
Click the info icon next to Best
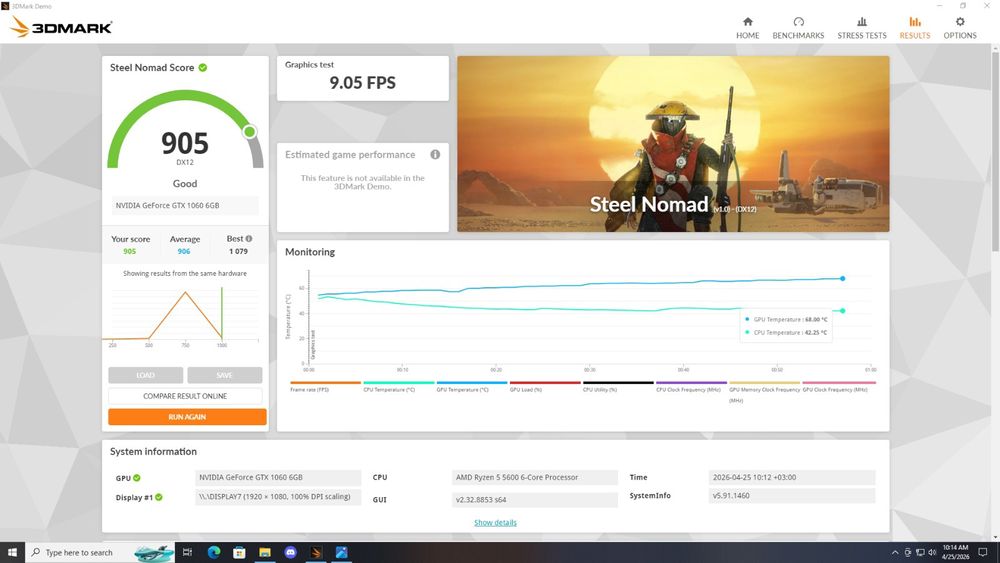249,238
